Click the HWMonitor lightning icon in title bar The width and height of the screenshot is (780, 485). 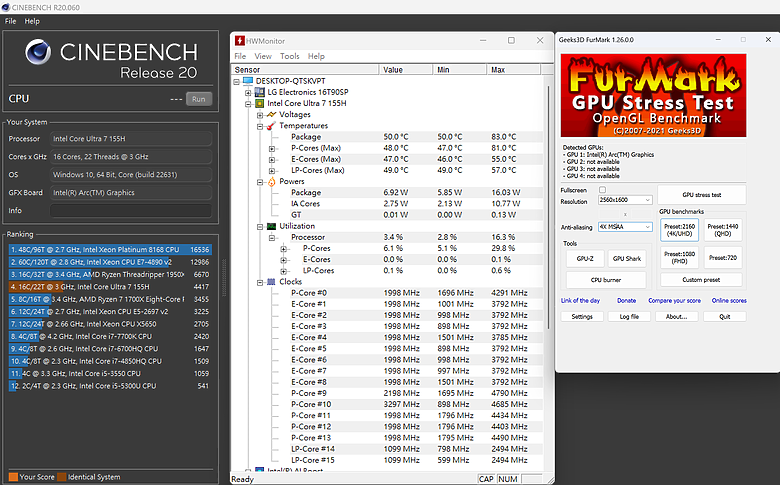point(239,41)
